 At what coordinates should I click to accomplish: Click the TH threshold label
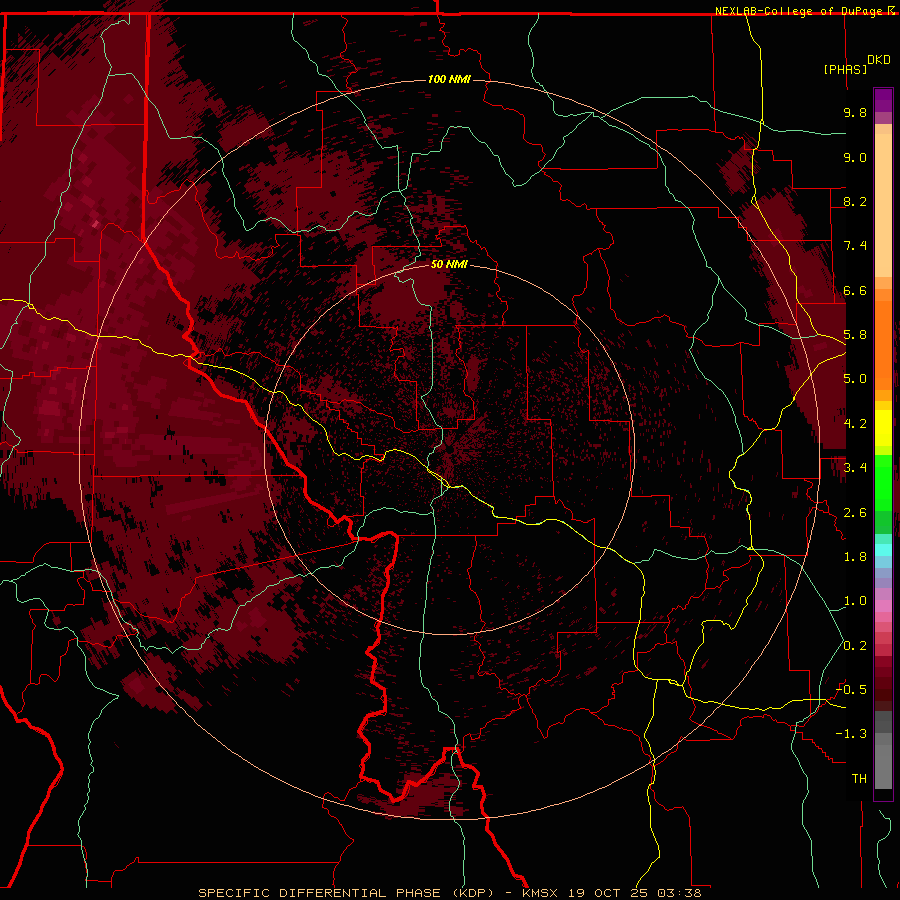(859, 779)
